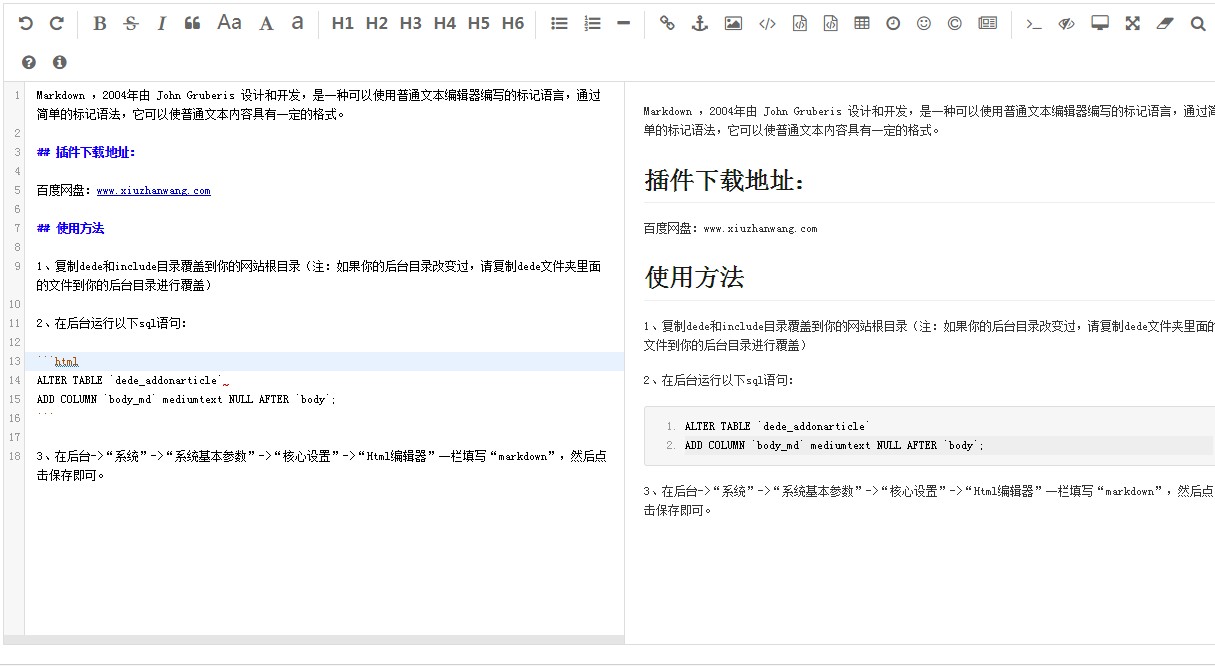The width and height of the screenshot is (1215, 666).
Task: Apply H3 heading style
Action: point(410,23)
